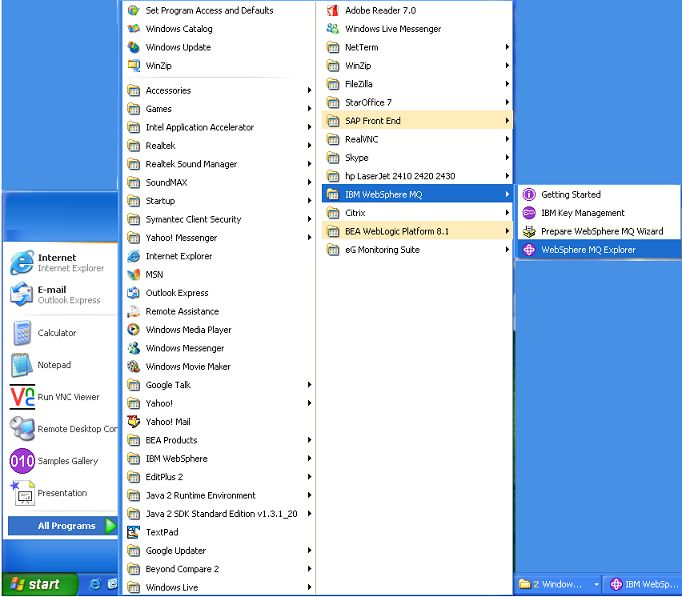Open Getting Started in WebSphere MQ submenu
This screenshot has width=682, height=597.
click(598, 194)
